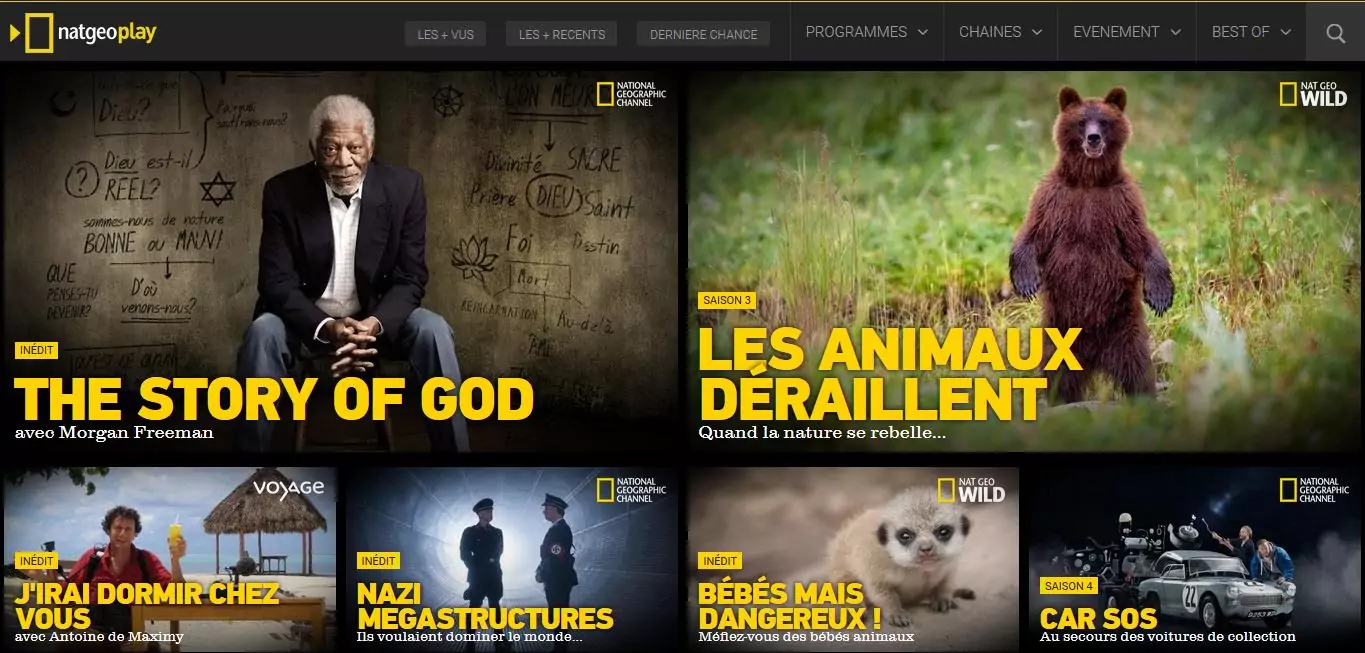Click National Geographic Channel logo on Car SOS tile
The height and width of the screenshot is (653, 1365).
(1314, 490)
